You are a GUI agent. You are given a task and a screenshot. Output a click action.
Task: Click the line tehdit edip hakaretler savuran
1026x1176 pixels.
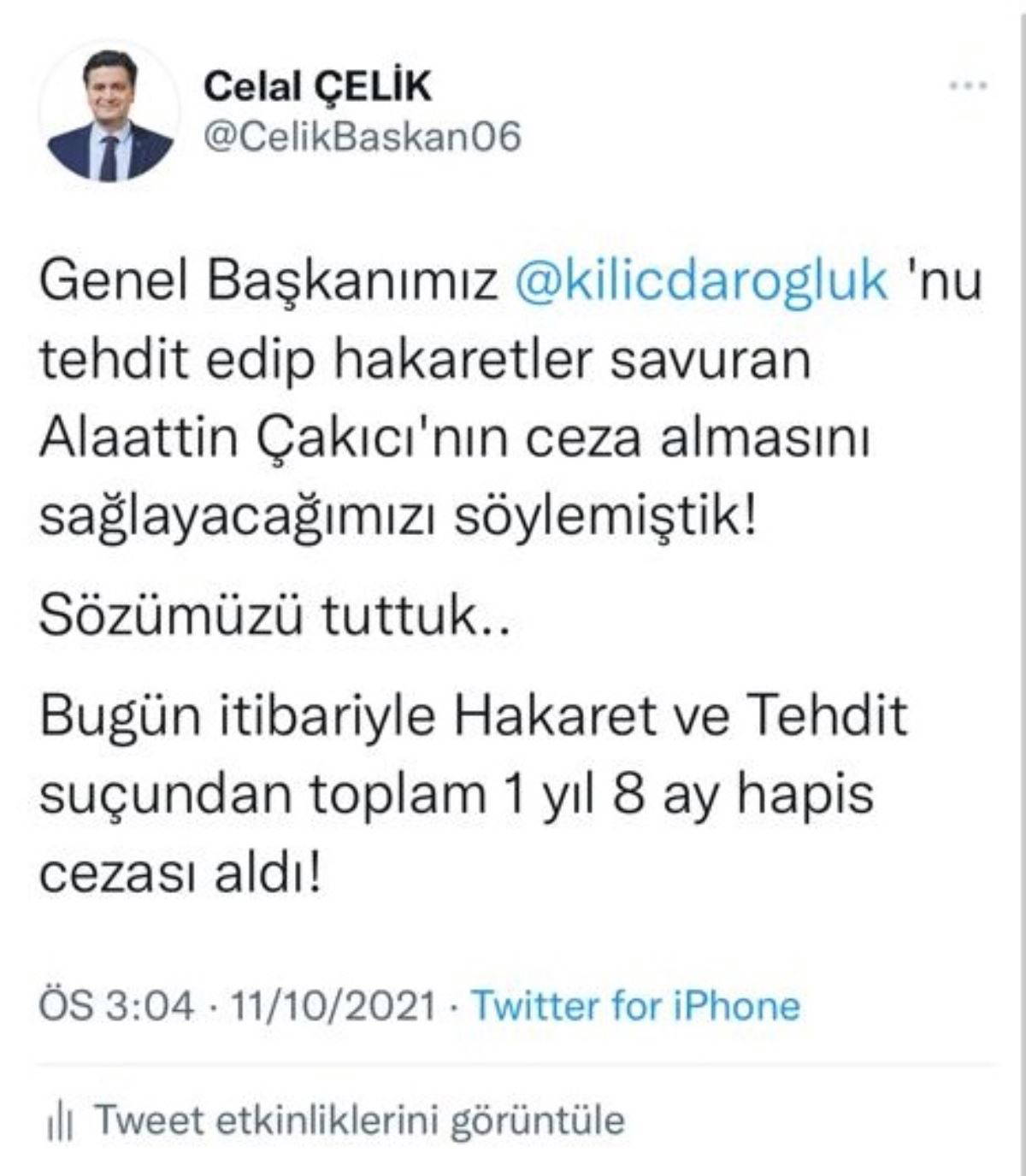[x=425, y=359]
